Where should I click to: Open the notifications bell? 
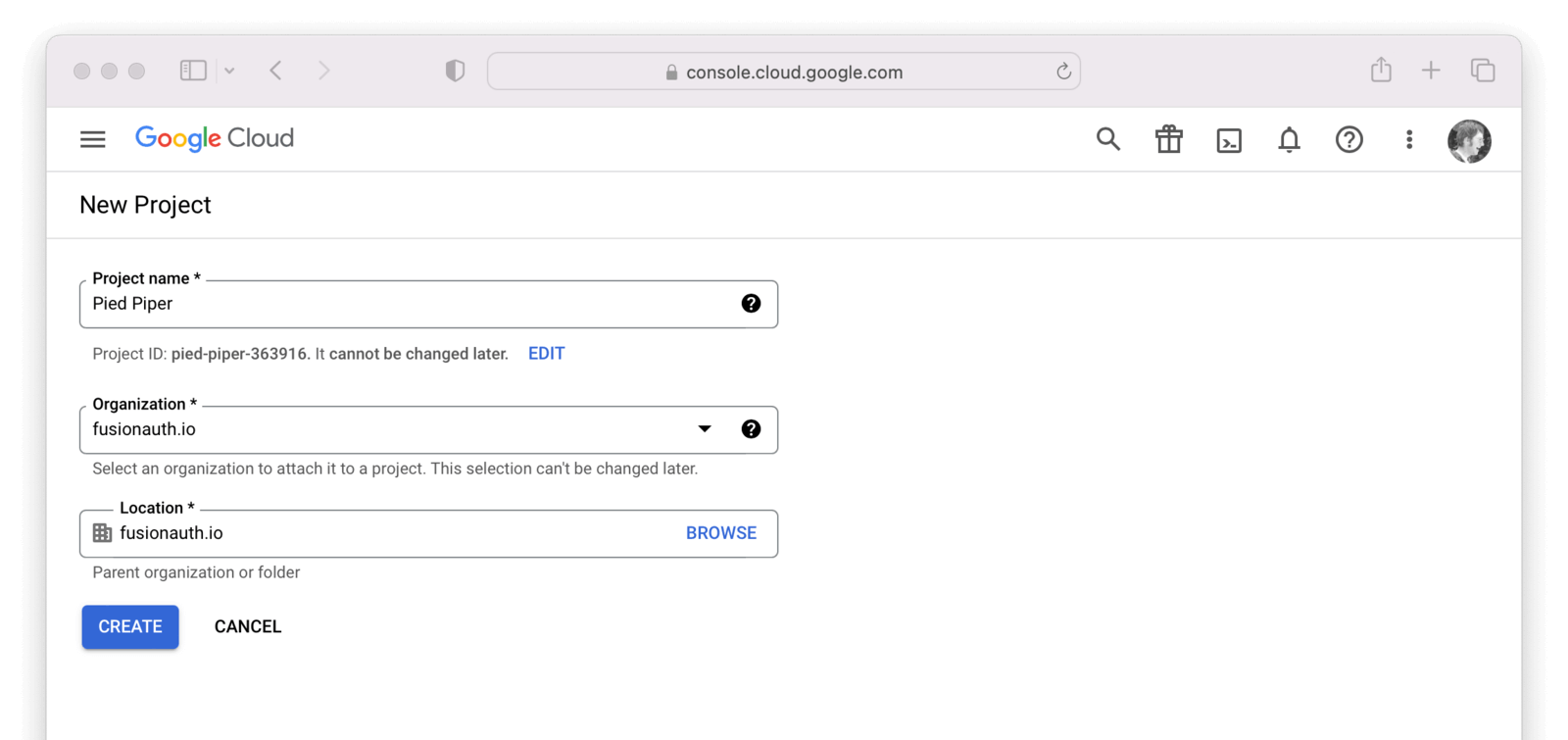point(1290,140)
